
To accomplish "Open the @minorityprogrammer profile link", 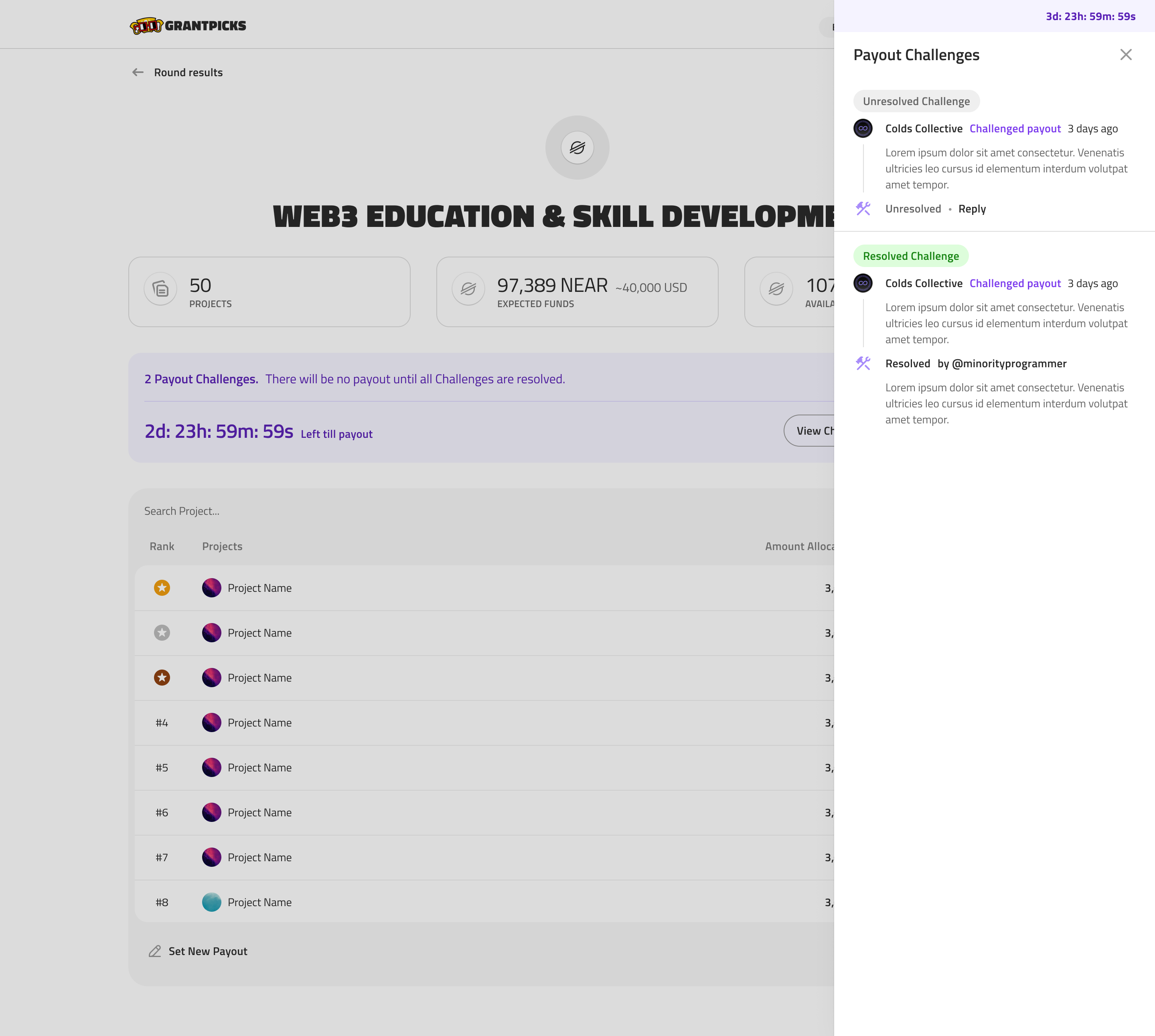I will (1009, 364).
